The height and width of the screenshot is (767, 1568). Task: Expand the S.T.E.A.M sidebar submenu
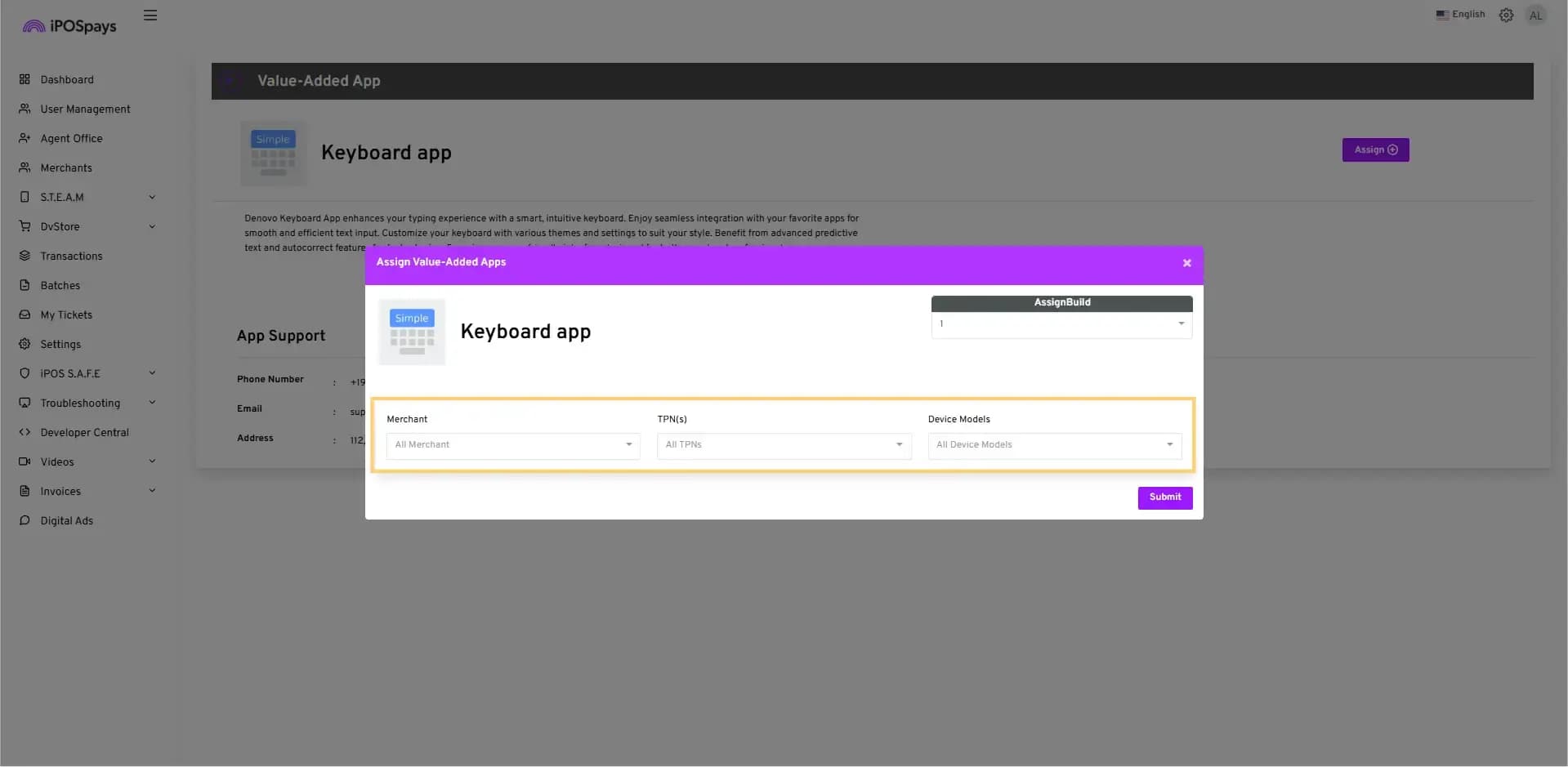click(152, 197)
